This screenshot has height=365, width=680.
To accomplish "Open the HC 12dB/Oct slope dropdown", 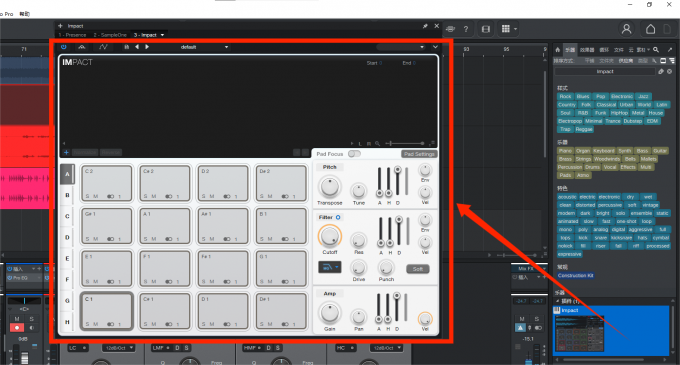I will [386, 348].
